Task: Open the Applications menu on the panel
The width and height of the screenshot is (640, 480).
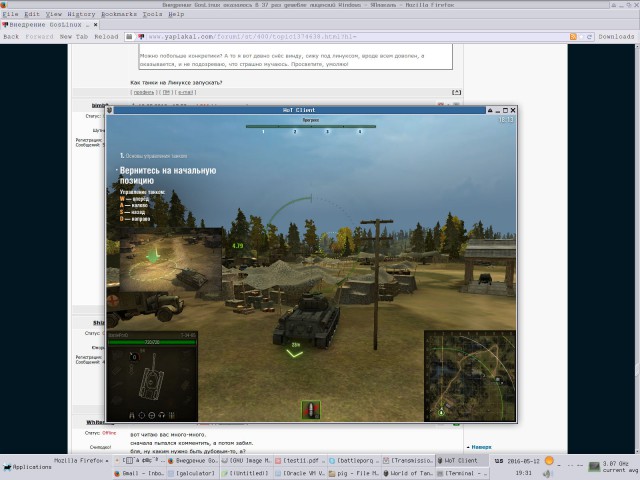Action: pyautogui.click(x=27, y=467)
